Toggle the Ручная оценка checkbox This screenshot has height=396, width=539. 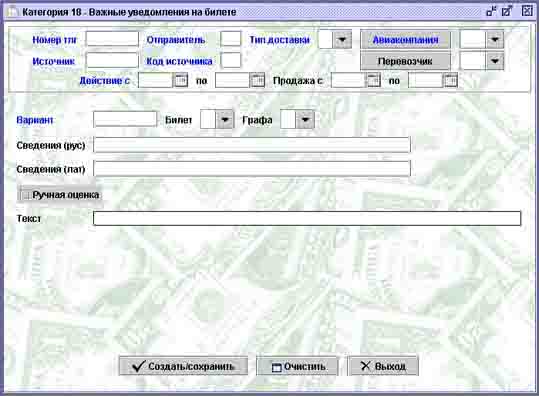point(25,195)
